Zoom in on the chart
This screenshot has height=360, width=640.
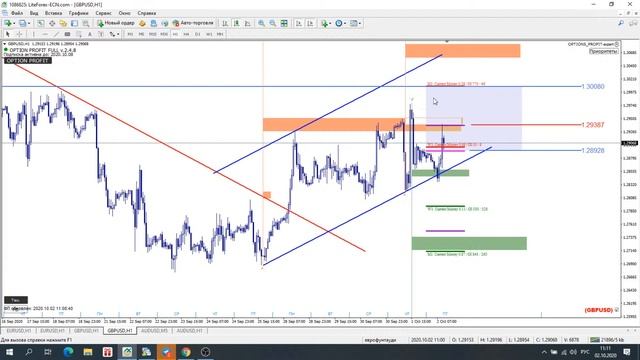[x=261, y=23]
